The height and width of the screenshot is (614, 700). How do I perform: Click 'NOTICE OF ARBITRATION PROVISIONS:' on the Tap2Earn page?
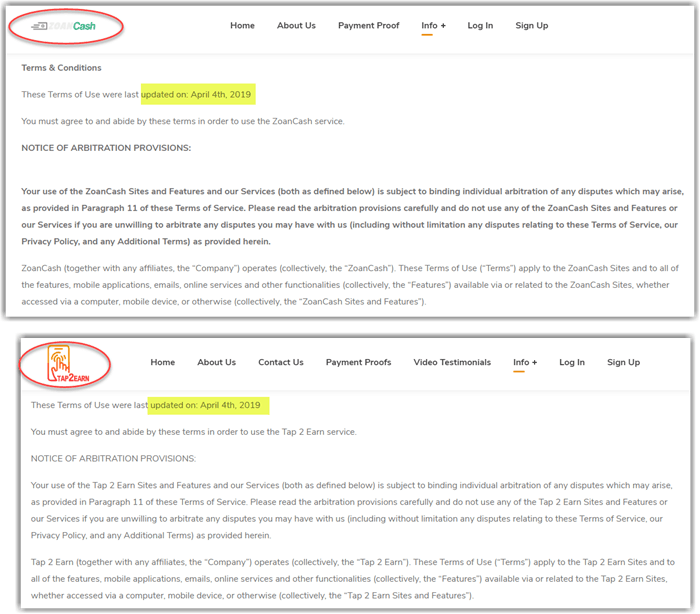point(113,459)
